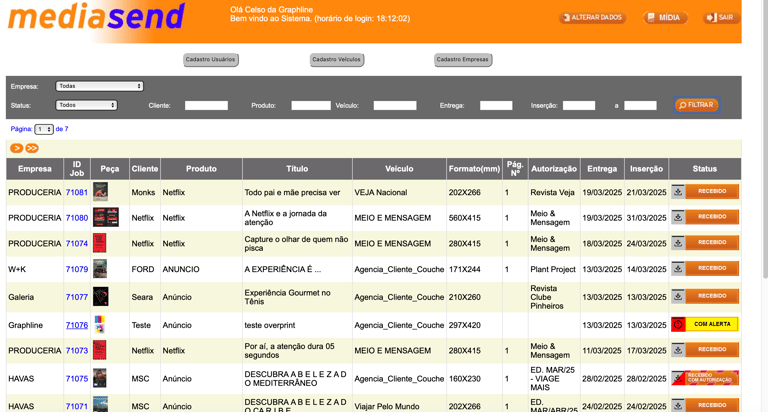Open job link 71077
Viewport: 768px width, 412px height.
[77, 297]
